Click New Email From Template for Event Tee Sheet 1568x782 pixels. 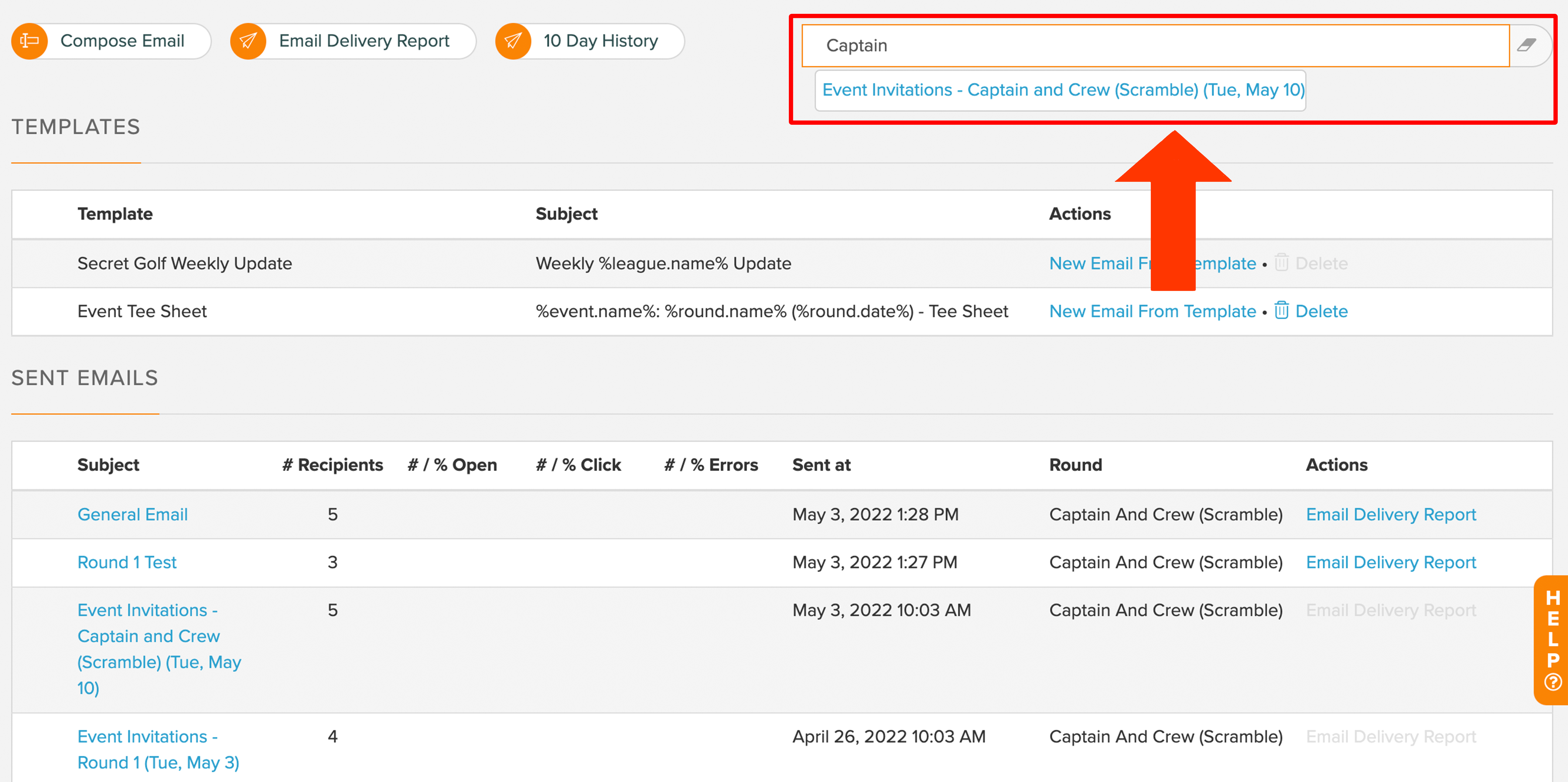[1152, 311]
